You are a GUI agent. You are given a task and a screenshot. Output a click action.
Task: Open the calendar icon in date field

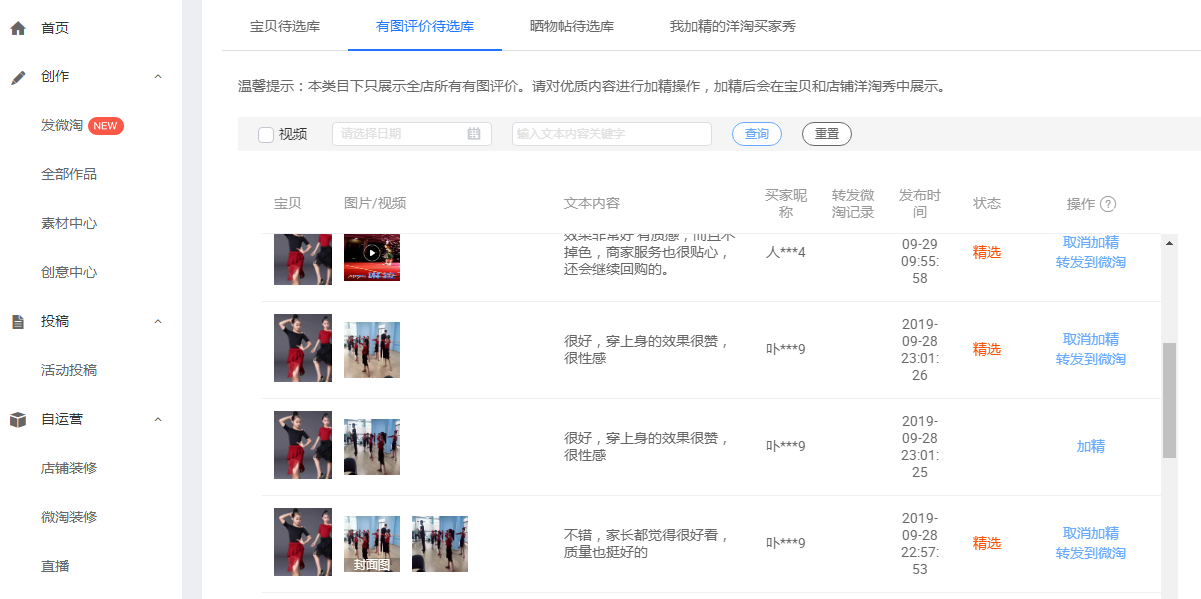pyautogui.click(x=474, y=134)
